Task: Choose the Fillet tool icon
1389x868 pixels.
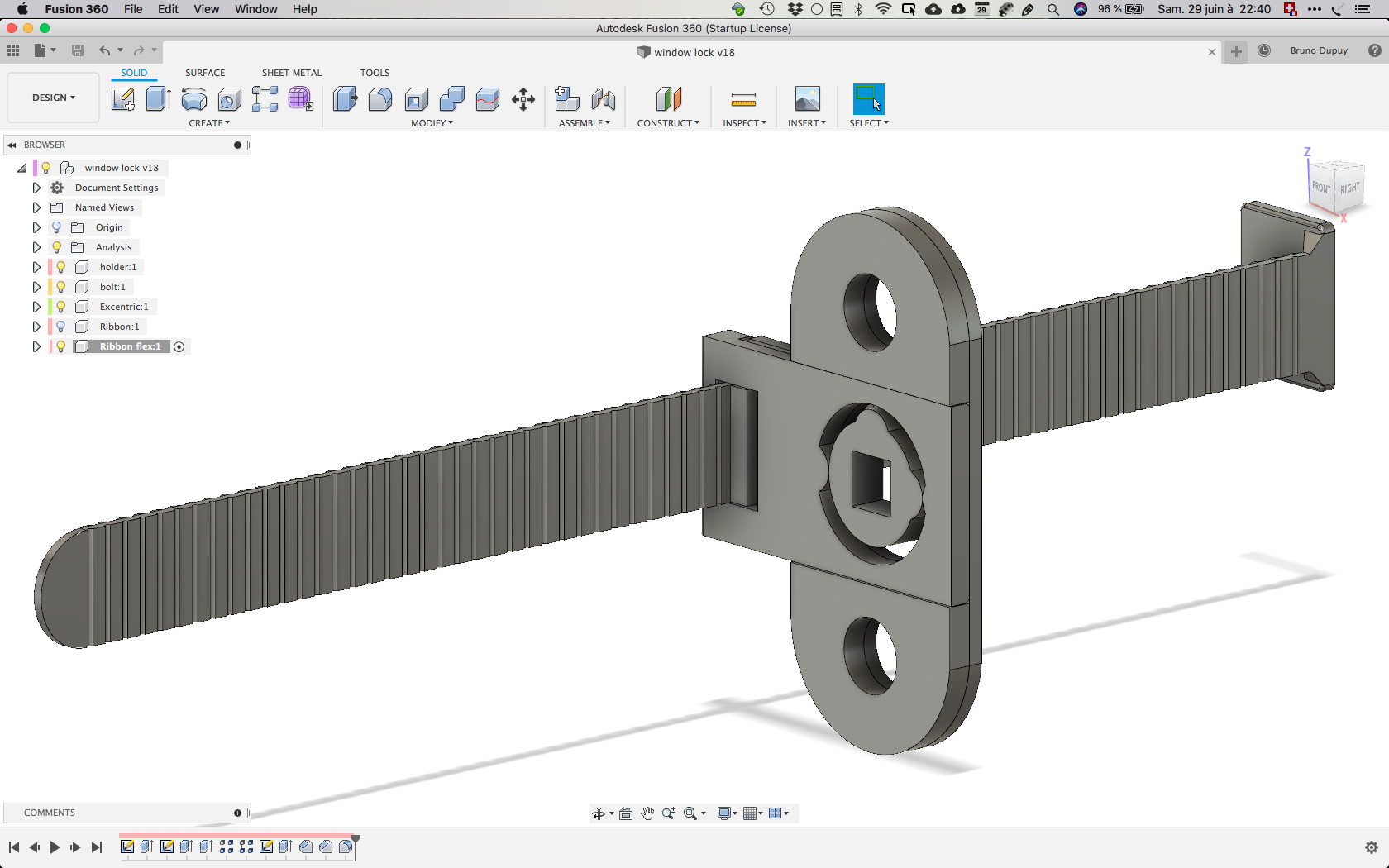Action: [380, 99]
